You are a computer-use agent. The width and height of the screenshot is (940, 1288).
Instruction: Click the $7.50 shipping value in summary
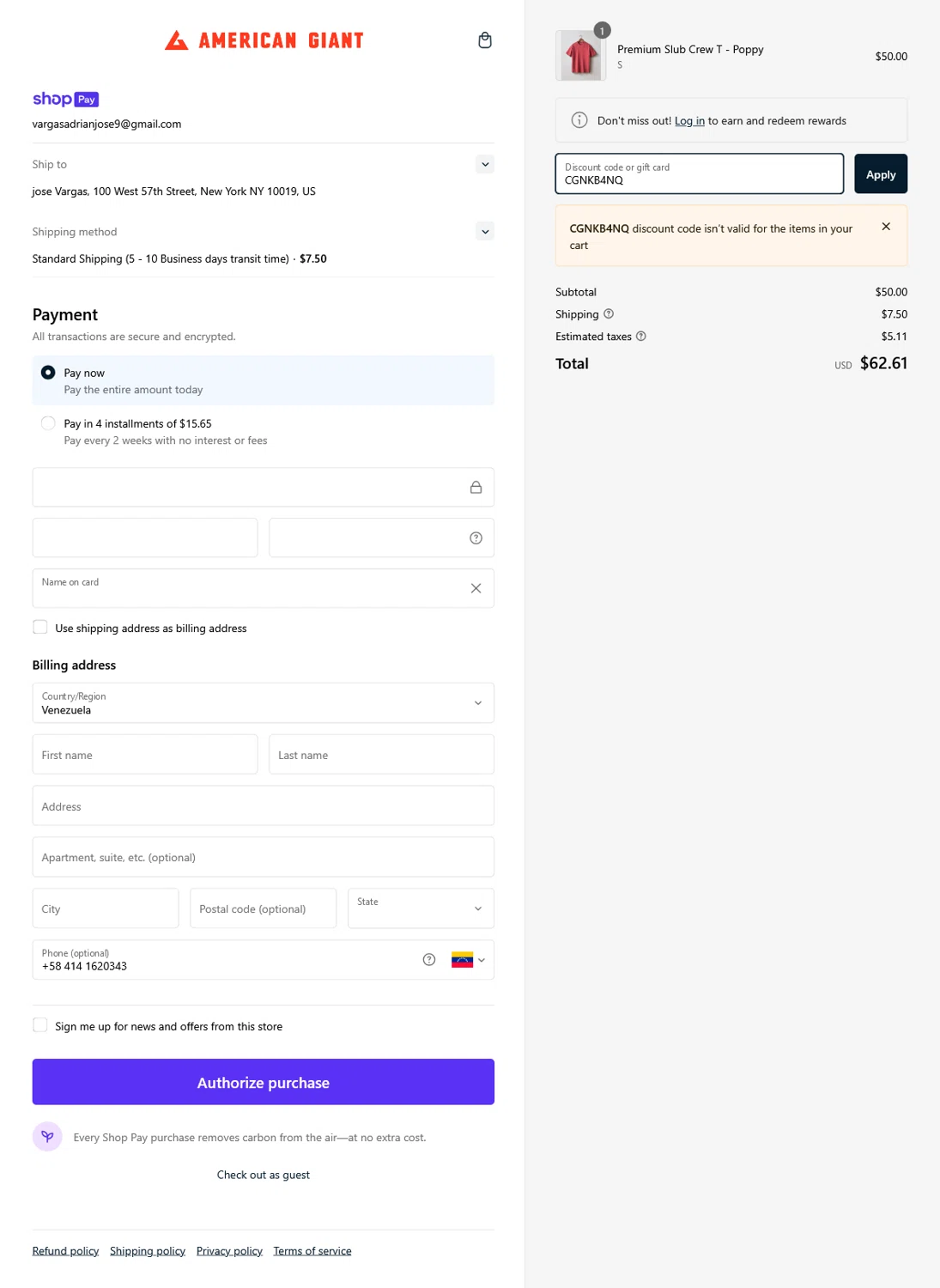coord(894,314)
